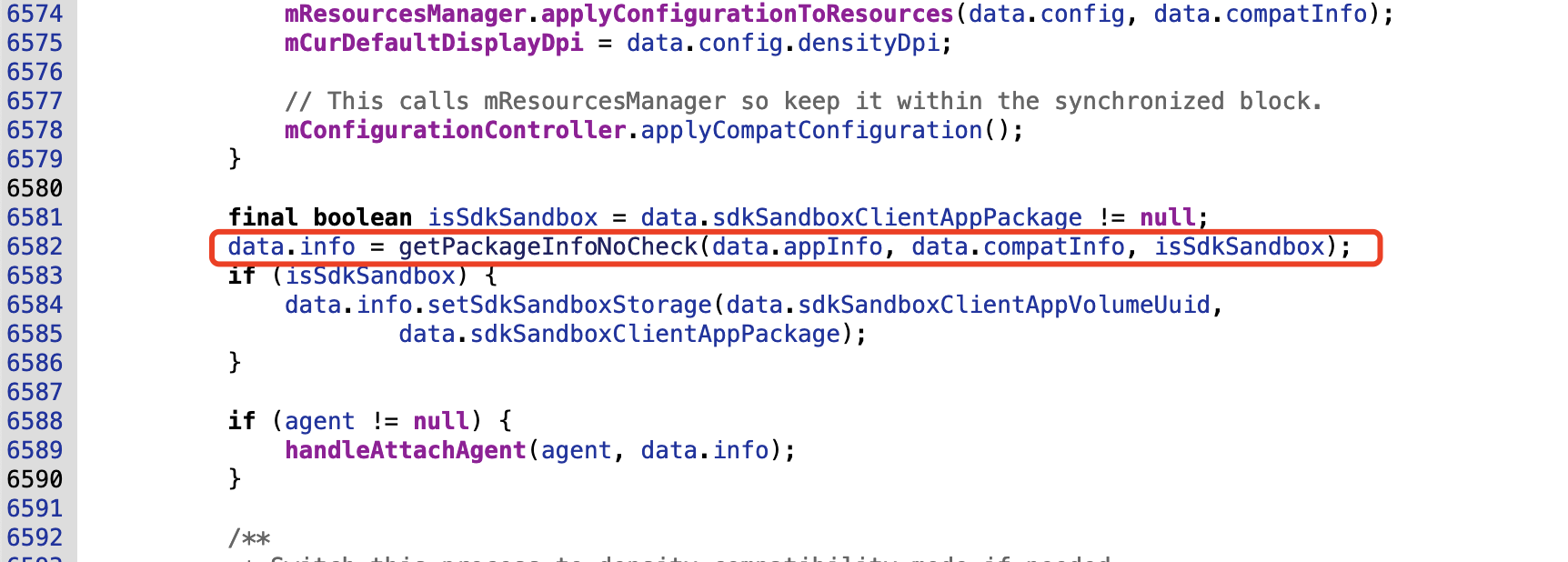Image resolution: width=1568 pixels, height=562 pixels.
Task: Click the isSdkSandbox declaration on line 6581
Action: pos(513,217)
